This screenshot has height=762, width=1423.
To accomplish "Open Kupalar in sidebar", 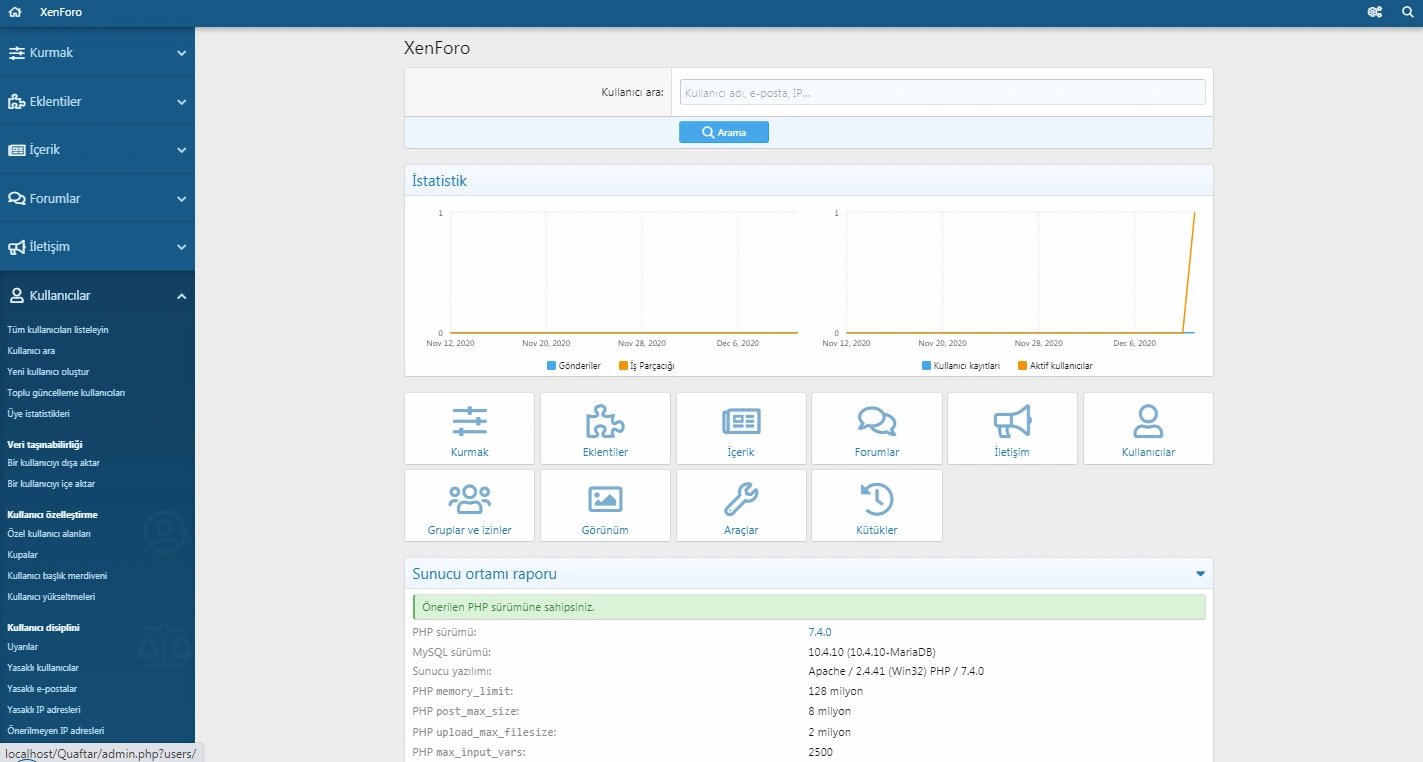I will coord(23,555).
